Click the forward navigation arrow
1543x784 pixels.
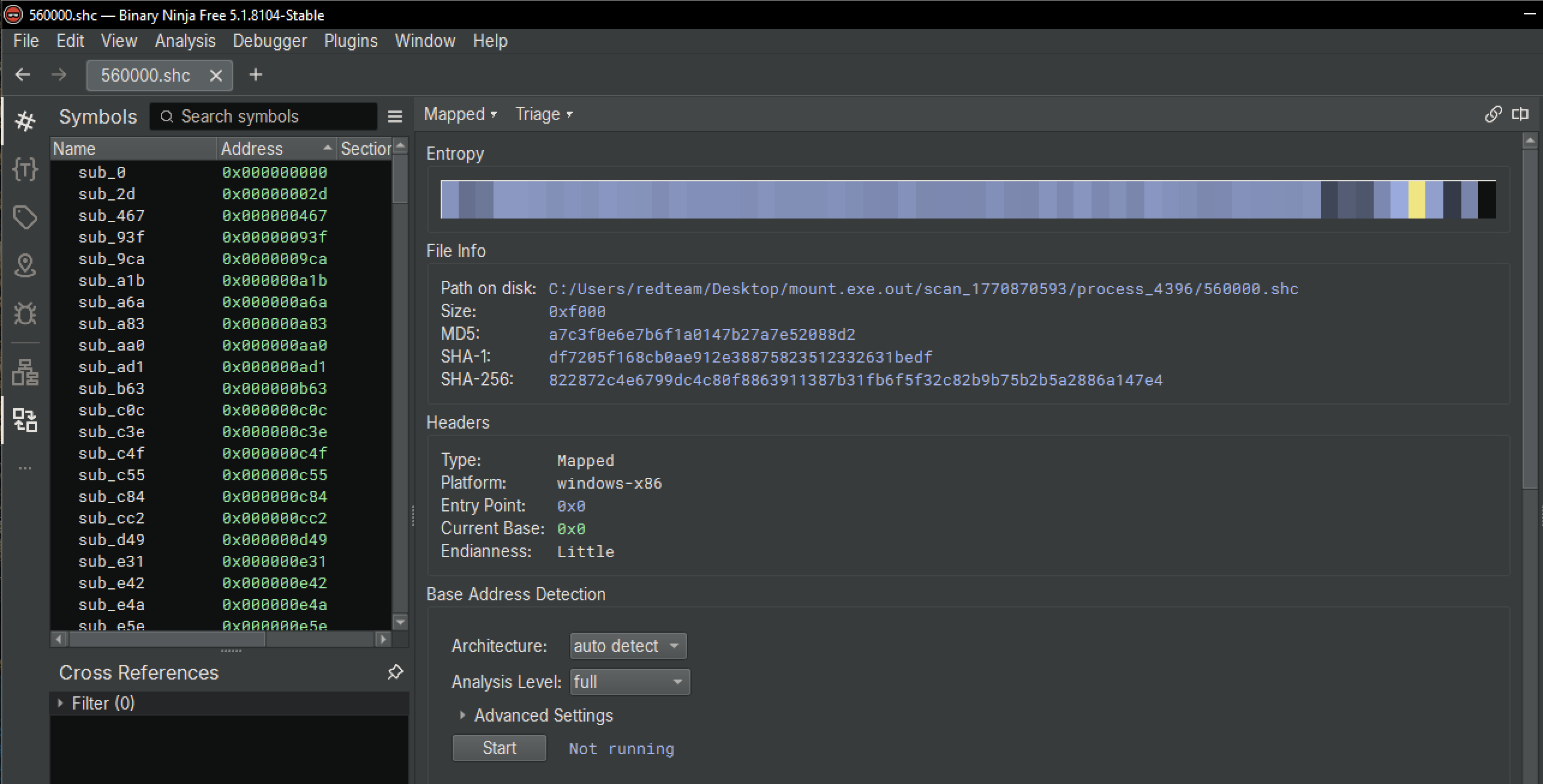[59, 74]
